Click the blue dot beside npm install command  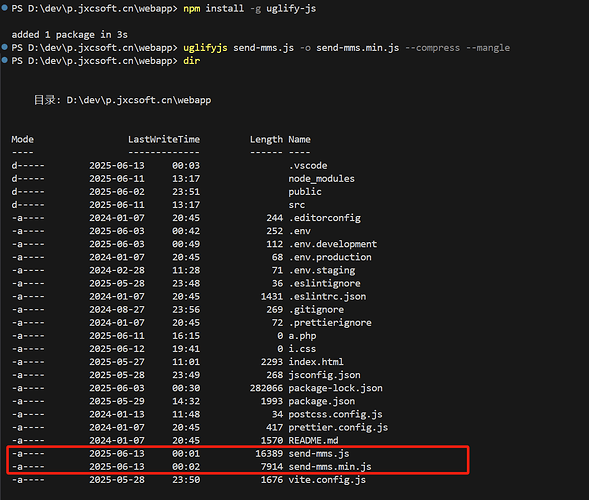5,8
